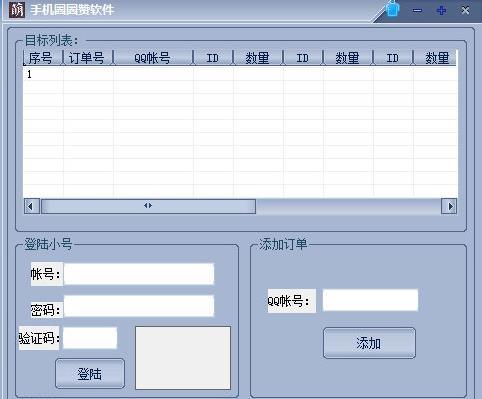Click the app logo icon in title bar
482x399 pixels.
tap(17, 10)
